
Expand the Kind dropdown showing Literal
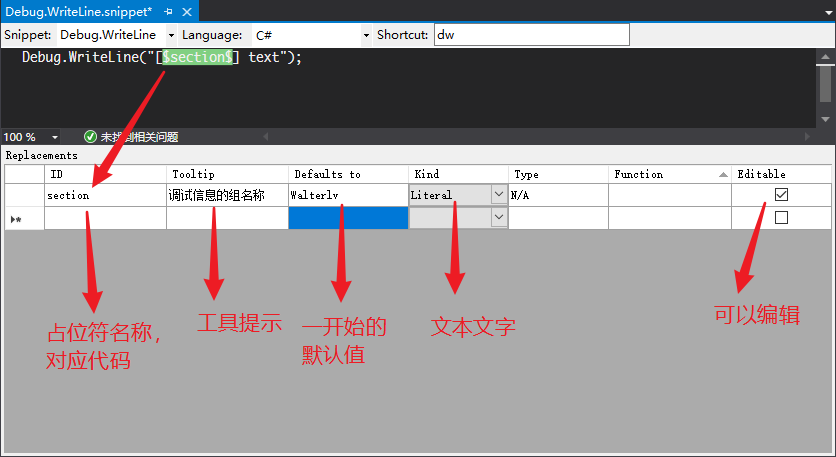(498, 195)
